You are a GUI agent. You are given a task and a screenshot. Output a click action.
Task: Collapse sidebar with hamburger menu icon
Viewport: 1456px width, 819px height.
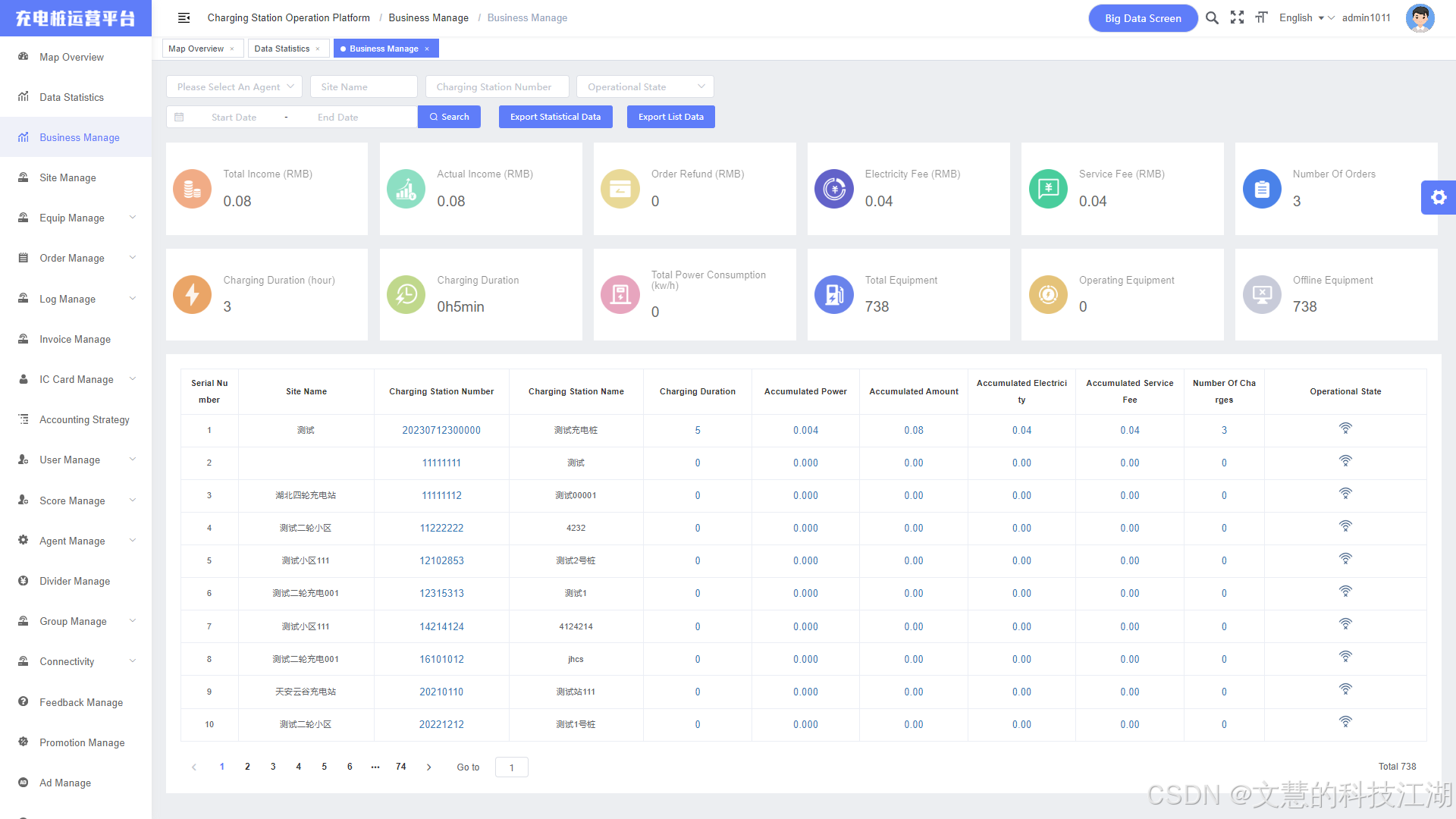[x=184, y=17]
